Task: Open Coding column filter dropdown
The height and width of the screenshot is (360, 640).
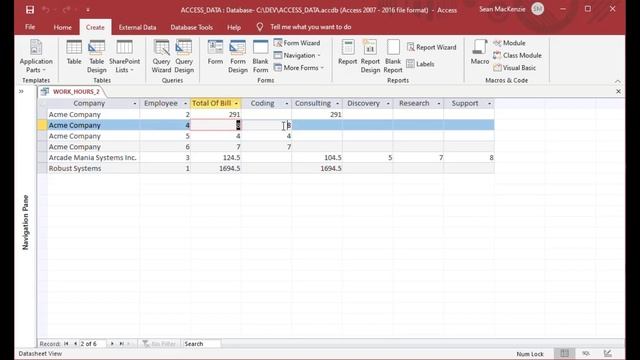Action: [287, 104]
